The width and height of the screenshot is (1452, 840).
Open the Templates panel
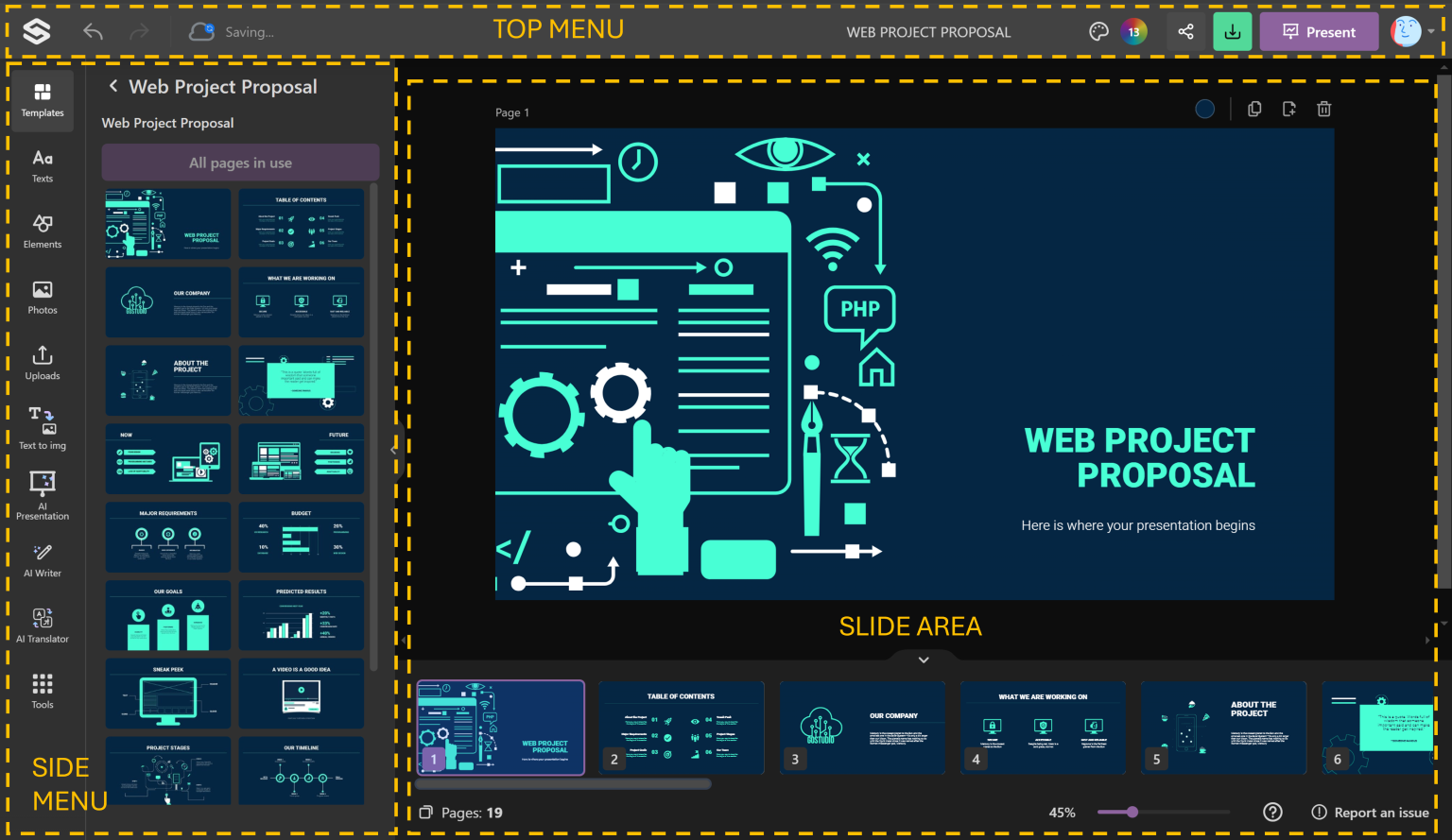(x=42, y=100)
